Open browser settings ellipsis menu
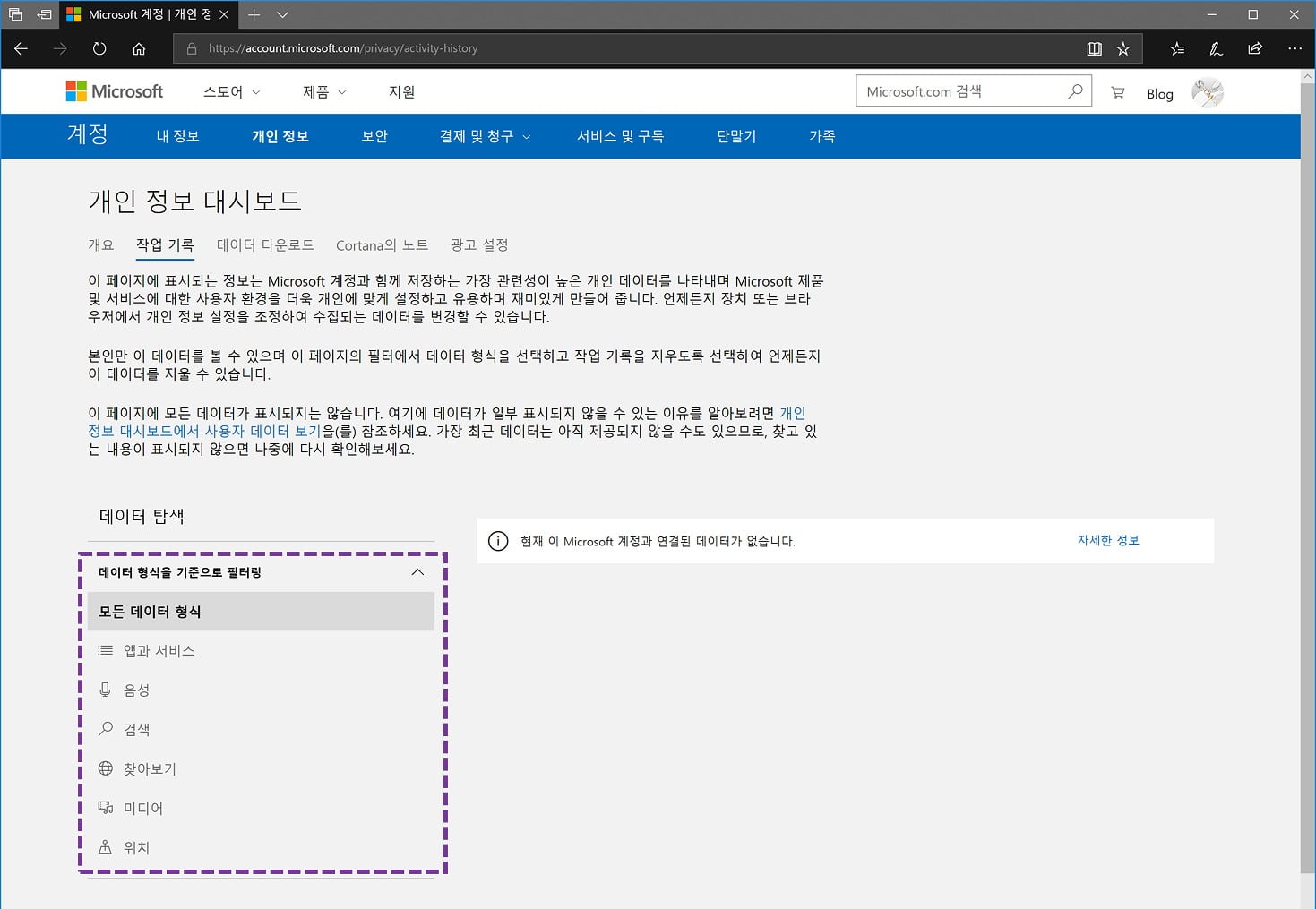This screenshot has width=1316, height=909. (1294, 48)
